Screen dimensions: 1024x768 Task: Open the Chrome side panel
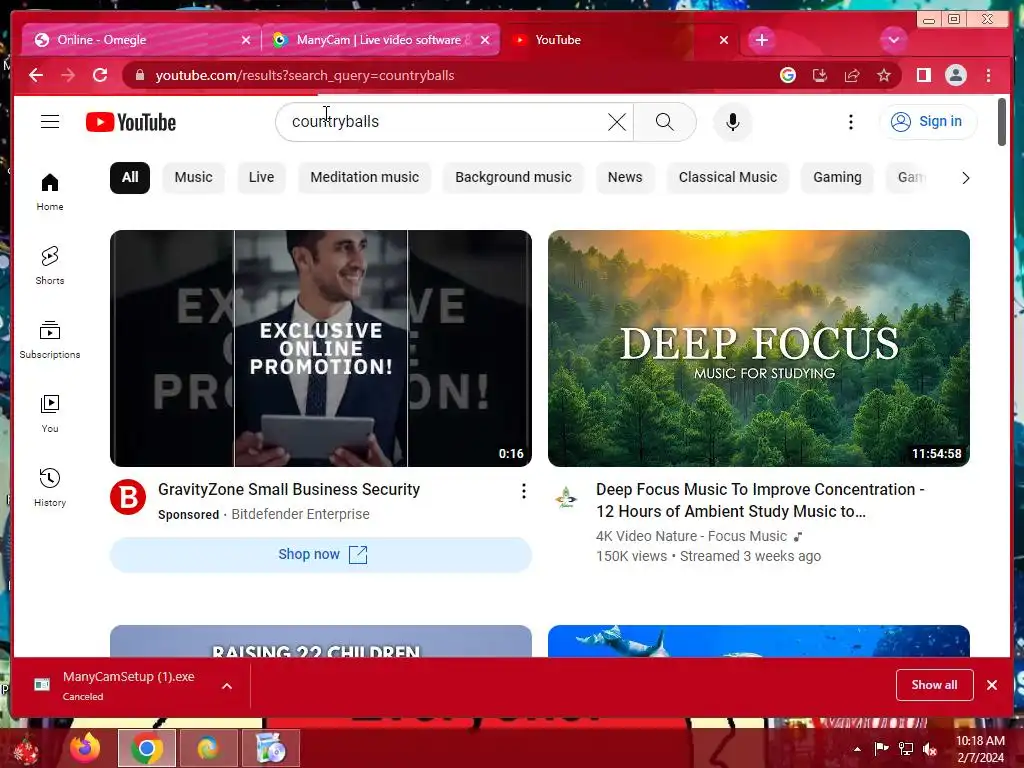(x=923, y=75)
